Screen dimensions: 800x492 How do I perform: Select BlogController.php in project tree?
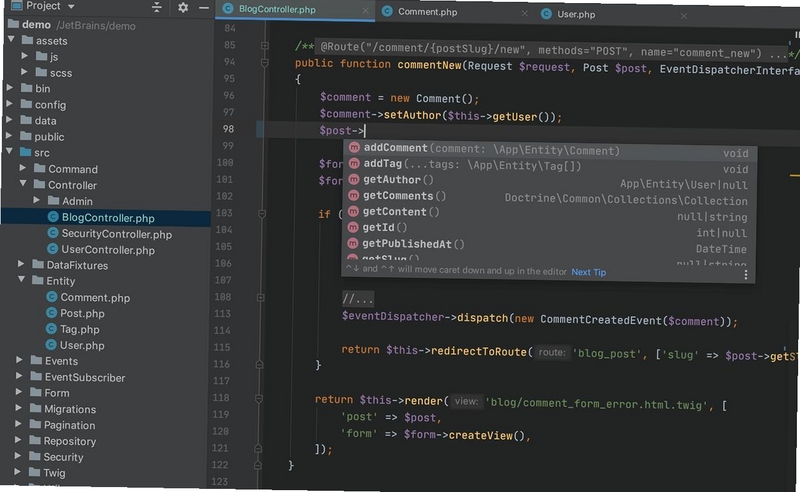(106, 217)
